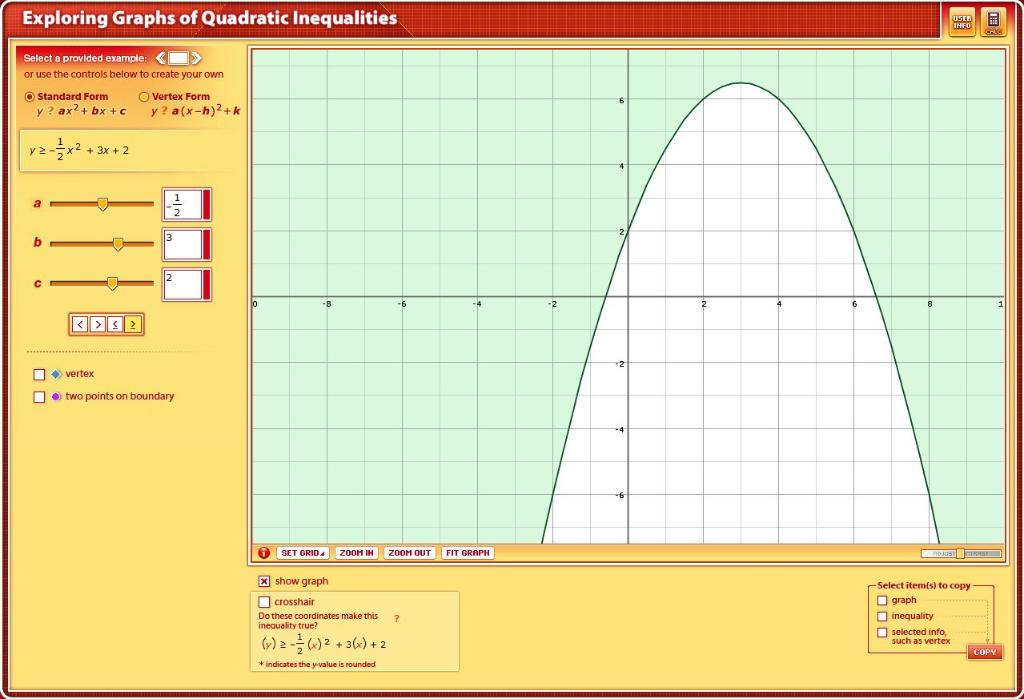Select the less-than-or-equal symbol
The image size is (1024, 699).
115,324
